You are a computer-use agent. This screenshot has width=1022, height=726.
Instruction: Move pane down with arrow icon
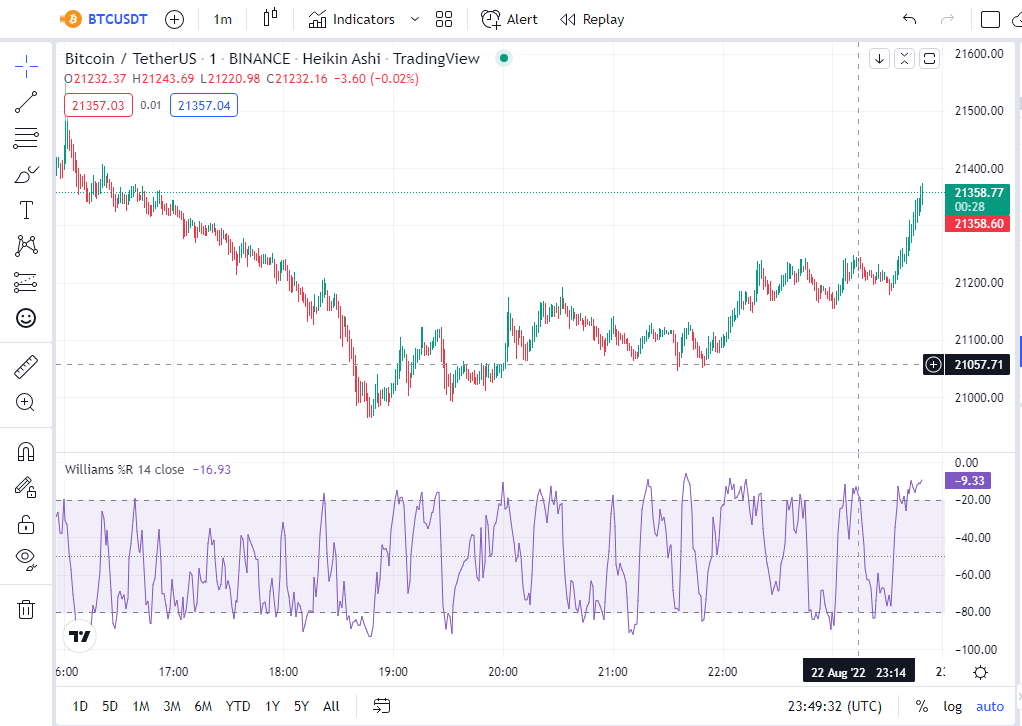pyautogui.click(x=879, y=59)
